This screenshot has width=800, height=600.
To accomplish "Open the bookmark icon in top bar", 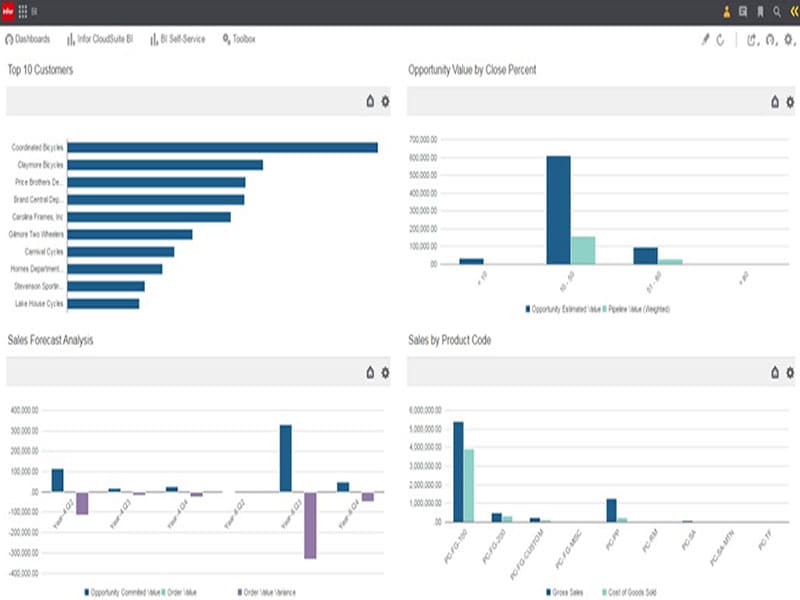I will (760, 12).
